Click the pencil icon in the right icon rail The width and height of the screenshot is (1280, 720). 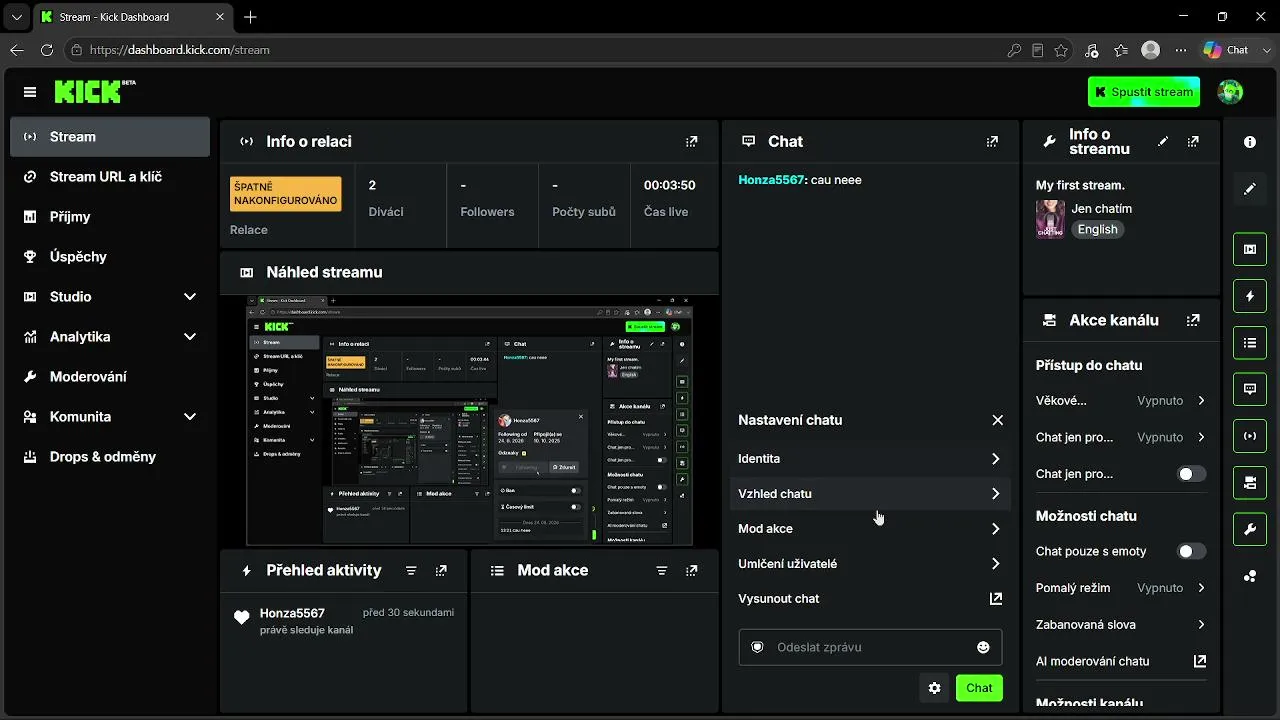point(1250,189)
